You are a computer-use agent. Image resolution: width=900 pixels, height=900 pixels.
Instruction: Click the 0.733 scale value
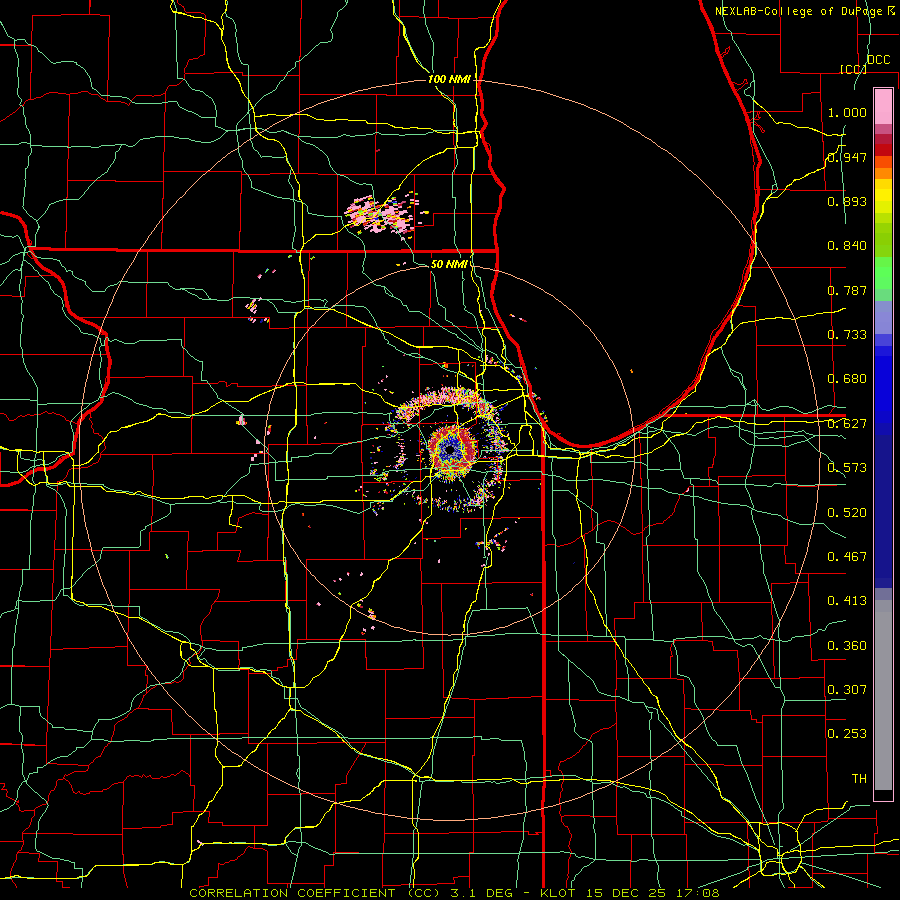[x=847, y=335]
